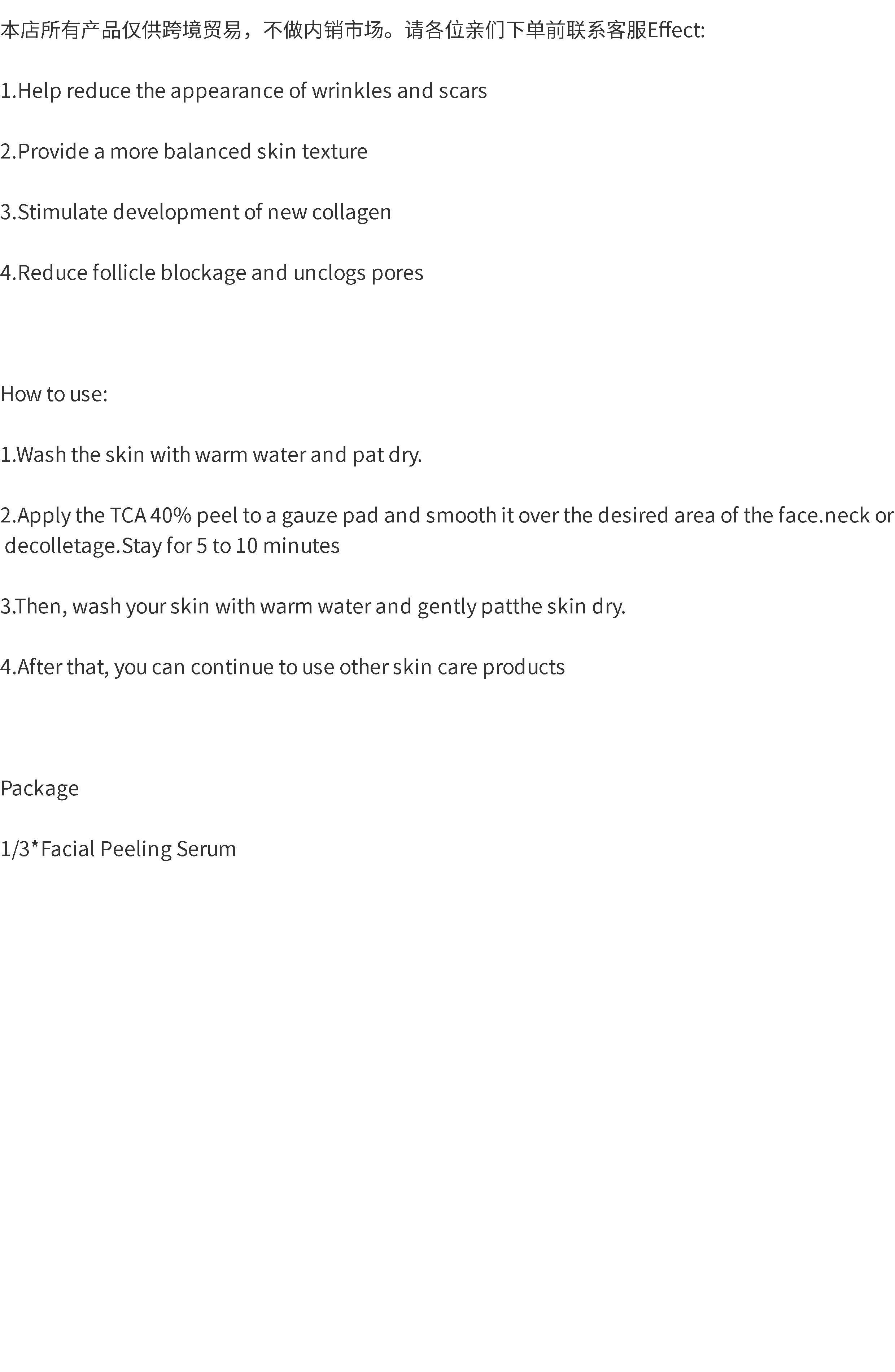Click the Chinese cross-border trade notice text
The image size is (895, 1372).
pyautogui.click(x=323, y=30)
